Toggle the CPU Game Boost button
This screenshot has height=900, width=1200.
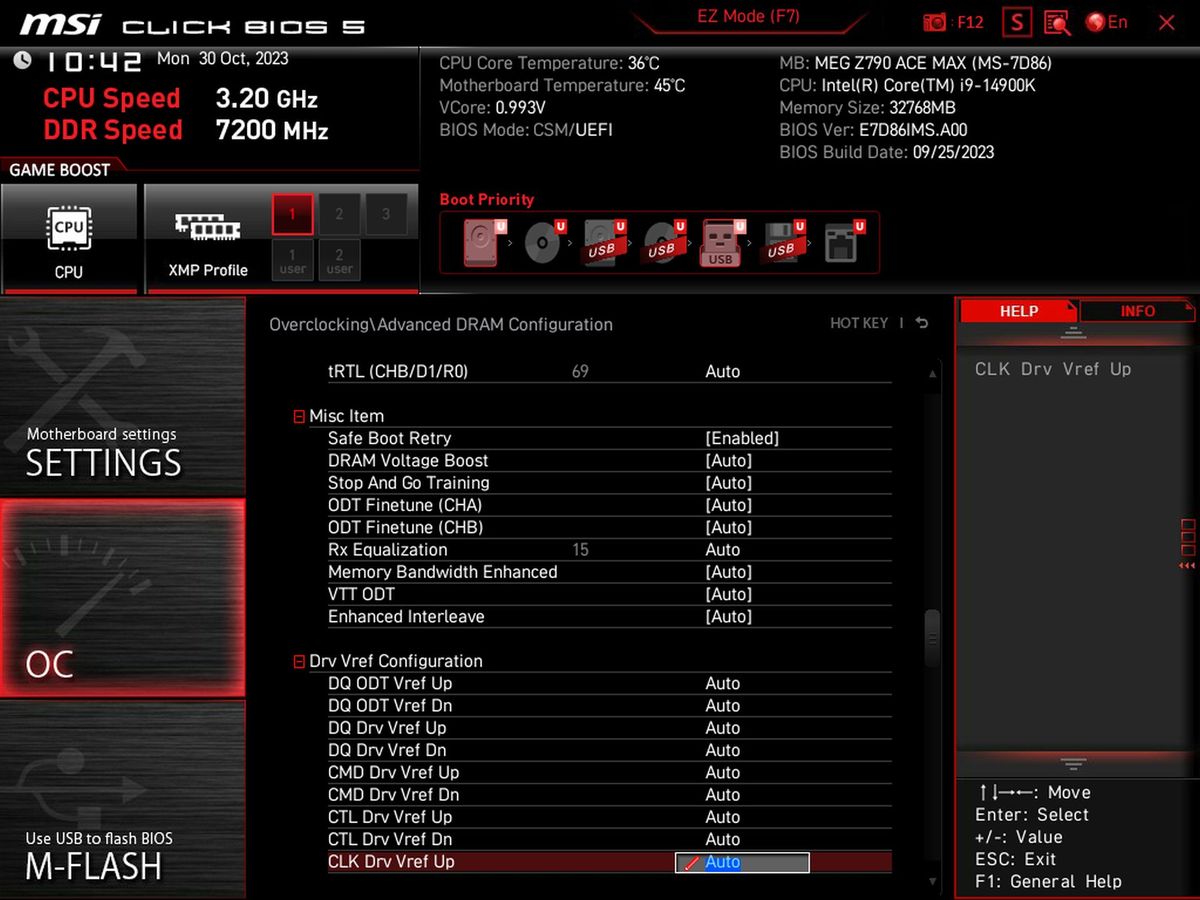tap(69, 239)
